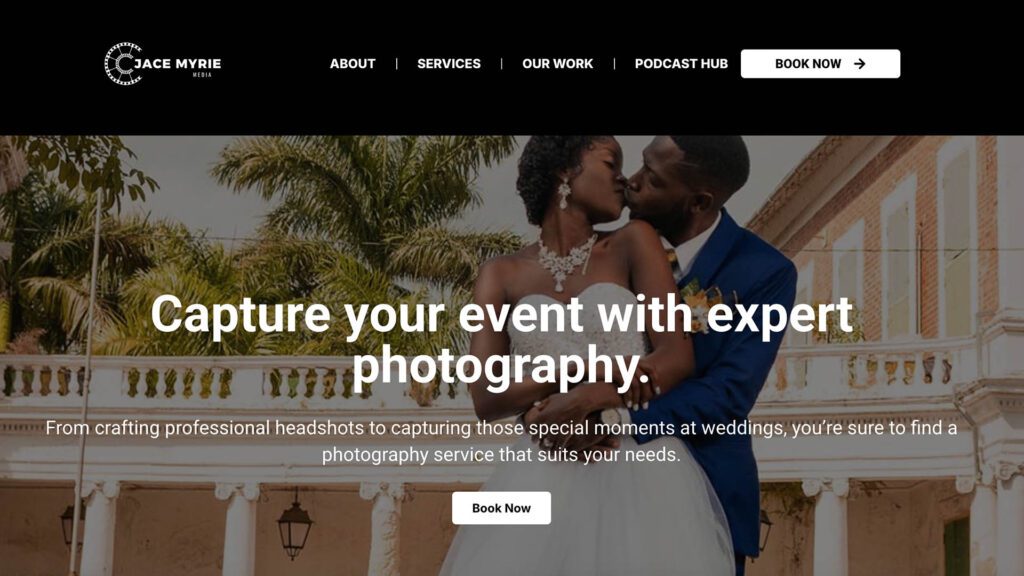The height and width of the screenshot is (576, 1024).
Task: Open the About page
Action: (353, 63)
